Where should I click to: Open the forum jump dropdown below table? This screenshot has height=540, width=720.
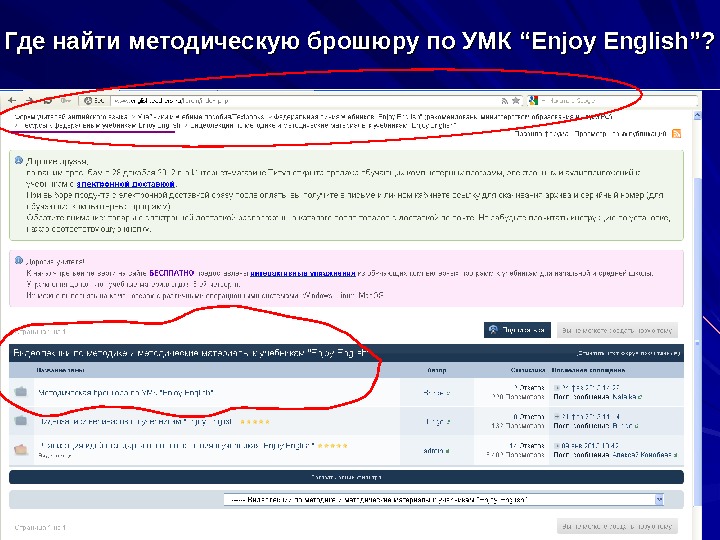click(444, 500)
